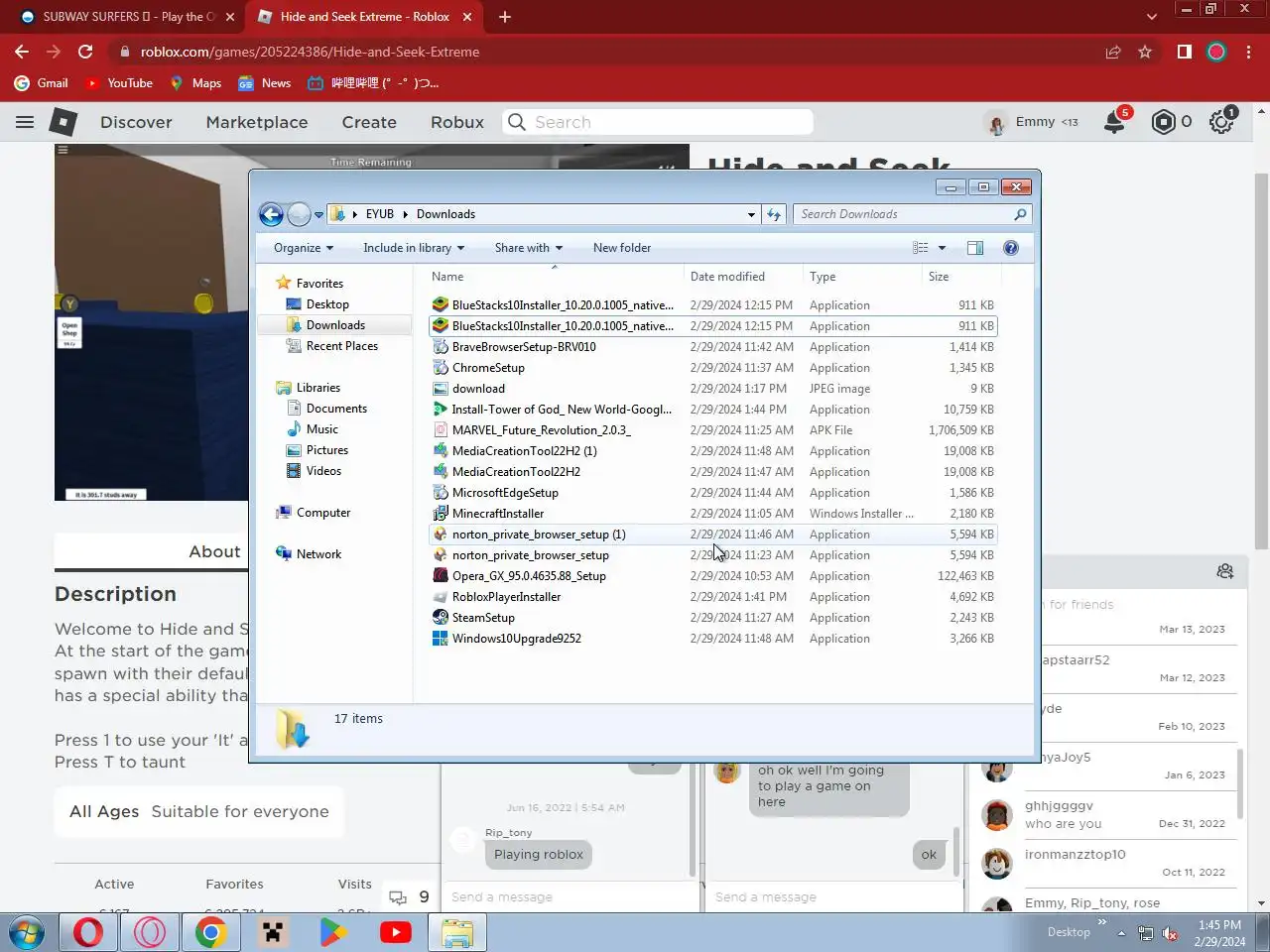Open File Explorer taskbar button
The image size is (1270, 952).
tap(456, 933)
